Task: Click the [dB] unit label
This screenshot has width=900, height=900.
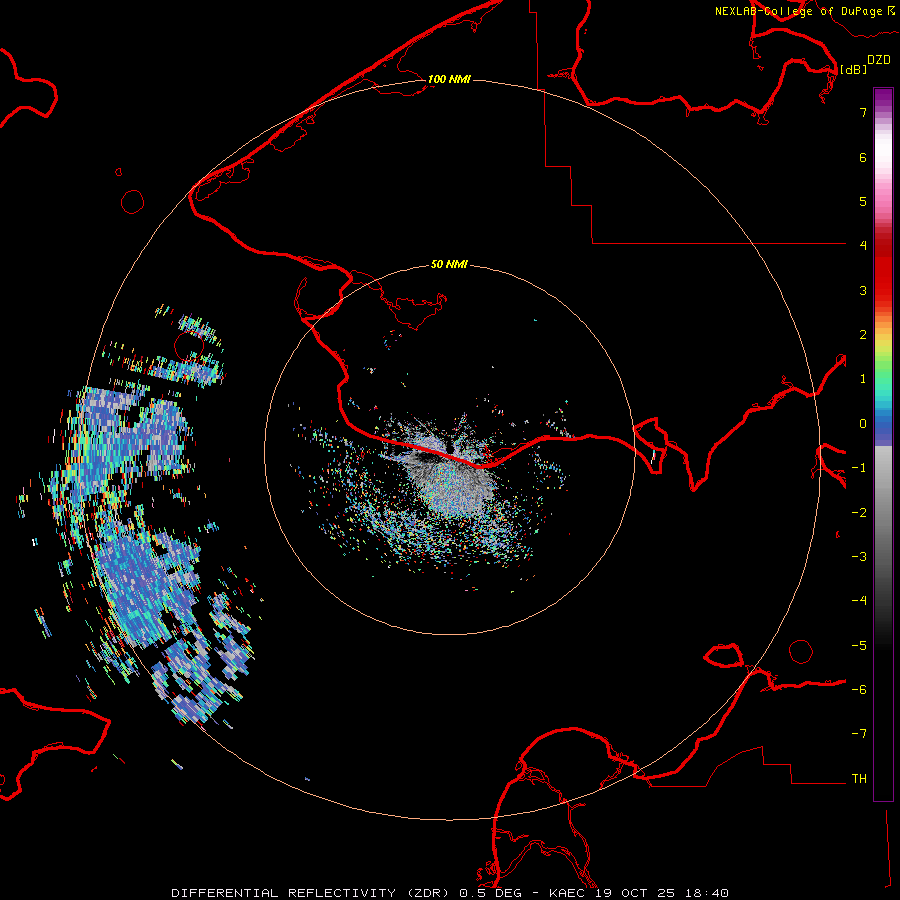Action: (x=853, y=69)
